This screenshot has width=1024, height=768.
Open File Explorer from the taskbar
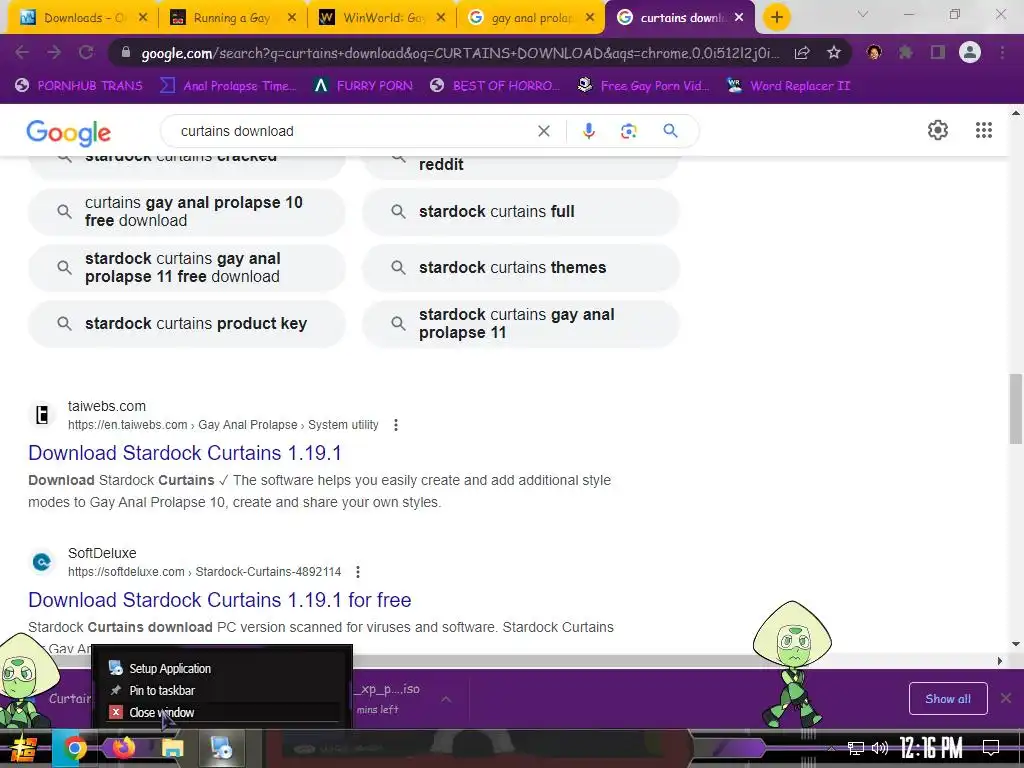pyautogui.click(x=173, y=748)
